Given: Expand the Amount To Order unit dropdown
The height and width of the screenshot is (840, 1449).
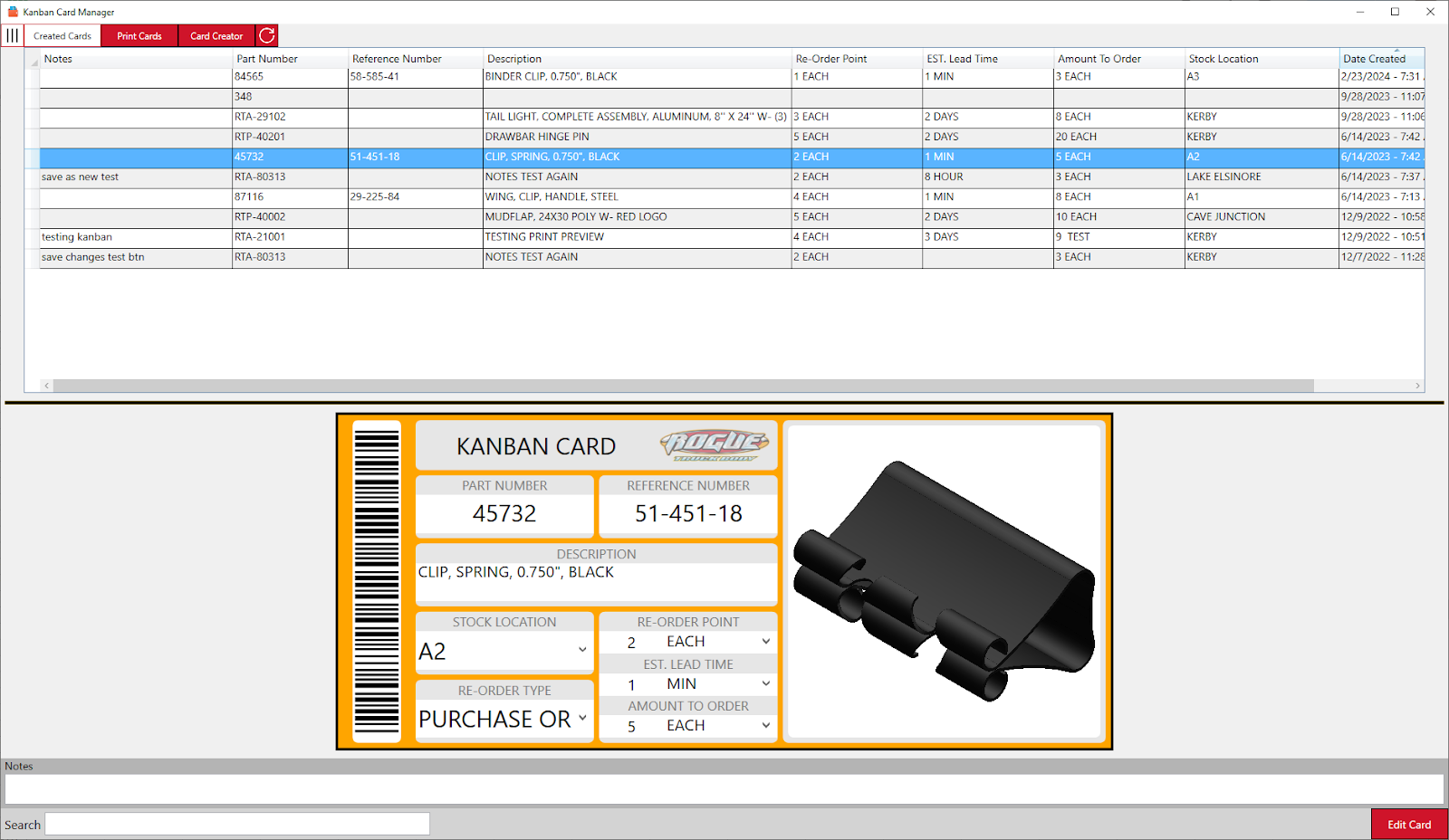Looking at the screenshot, I should point(766,725).
